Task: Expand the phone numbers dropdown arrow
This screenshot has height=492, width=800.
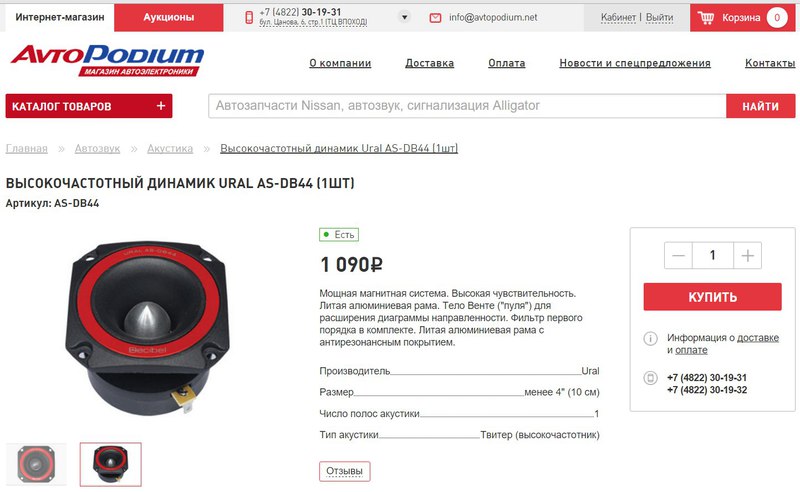Action: [404, 17]
